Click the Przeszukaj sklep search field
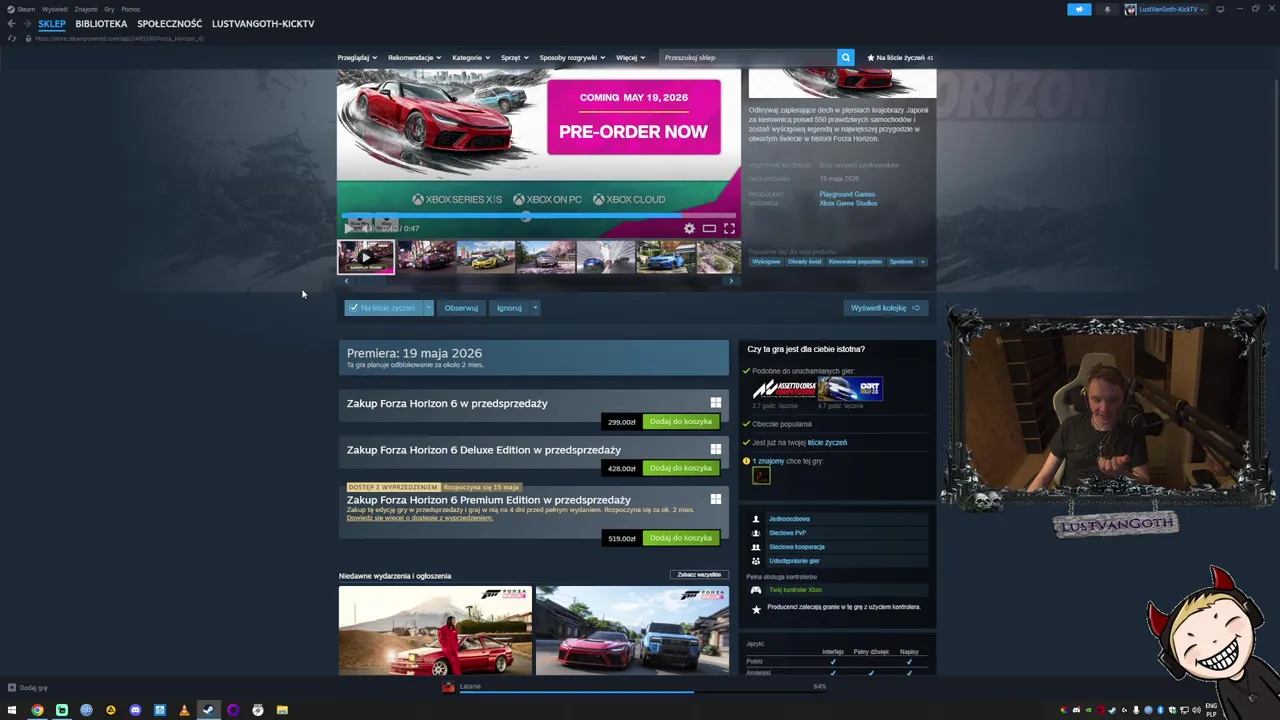Viewport: 1280px width, 720px height. (748, 57)
